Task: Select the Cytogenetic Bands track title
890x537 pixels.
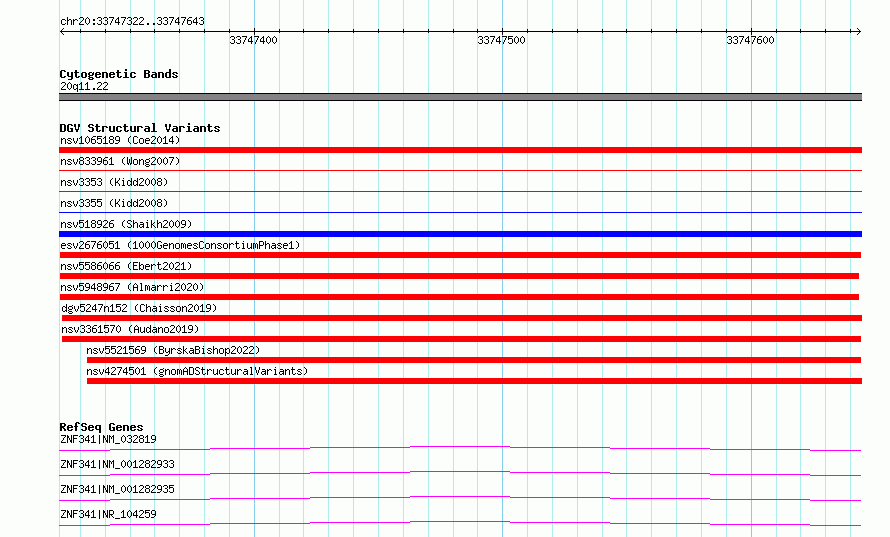Action: 119,74
